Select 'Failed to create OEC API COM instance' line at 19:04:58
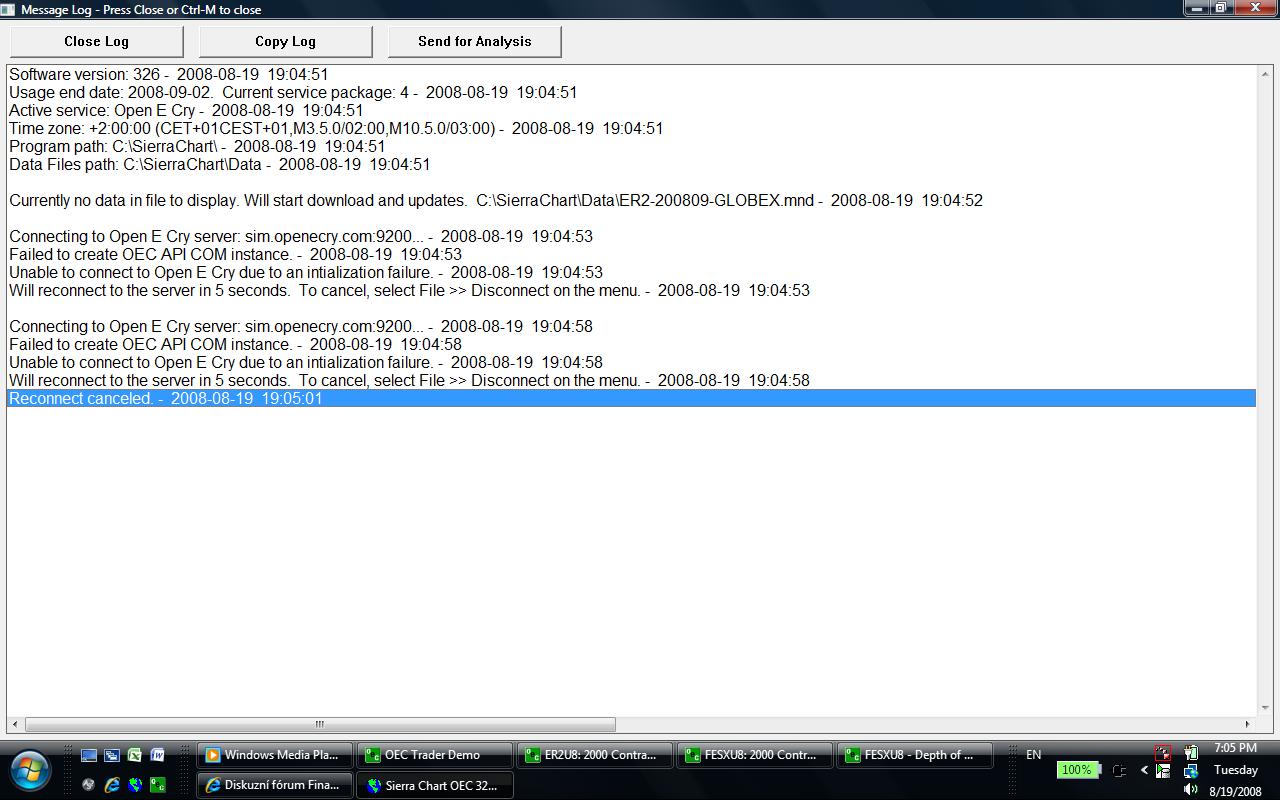Image resolution: width=1280 pixels, height=800 pixels. pyautogui.click(x=631, y=344)
